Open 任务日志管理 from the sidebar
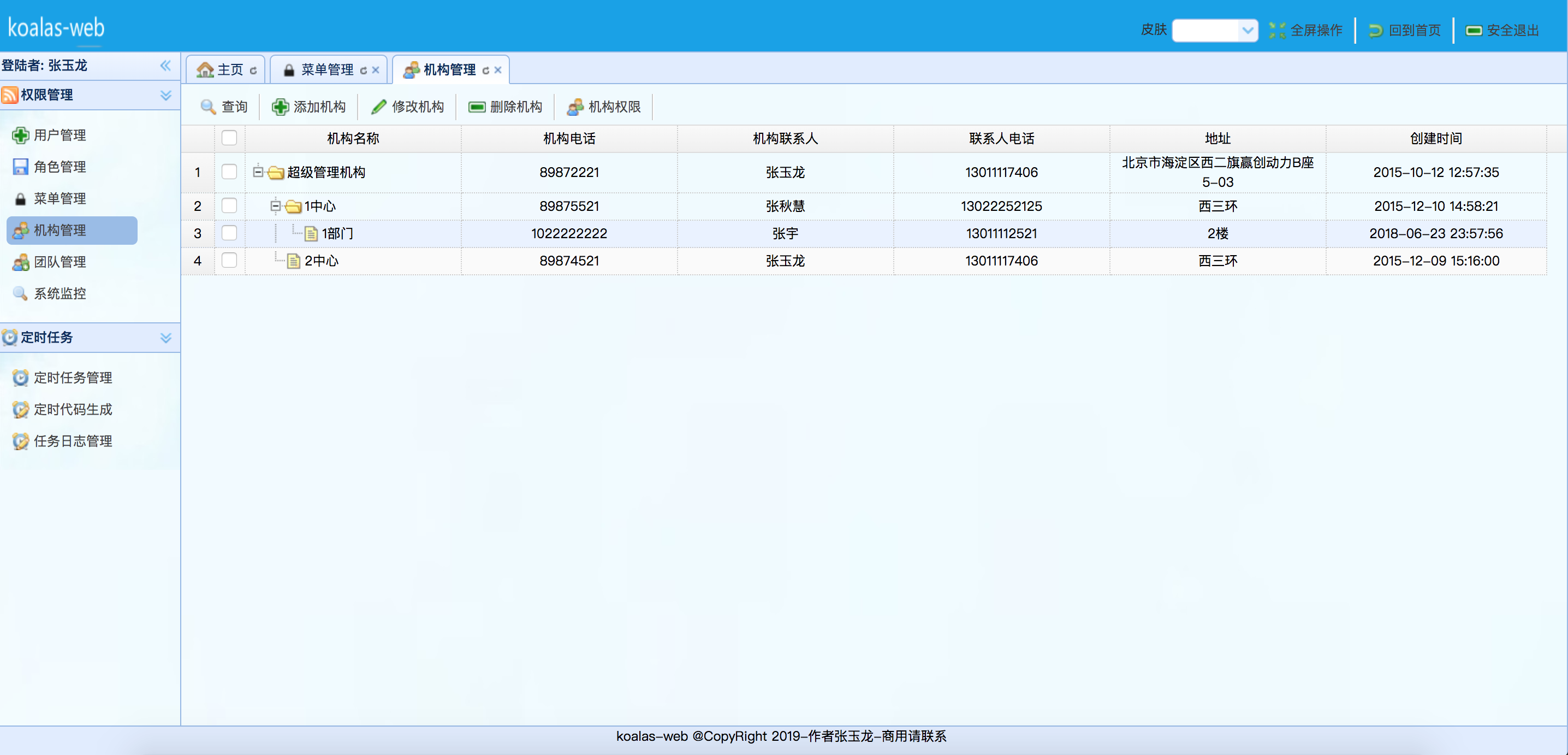 (73, 441)
